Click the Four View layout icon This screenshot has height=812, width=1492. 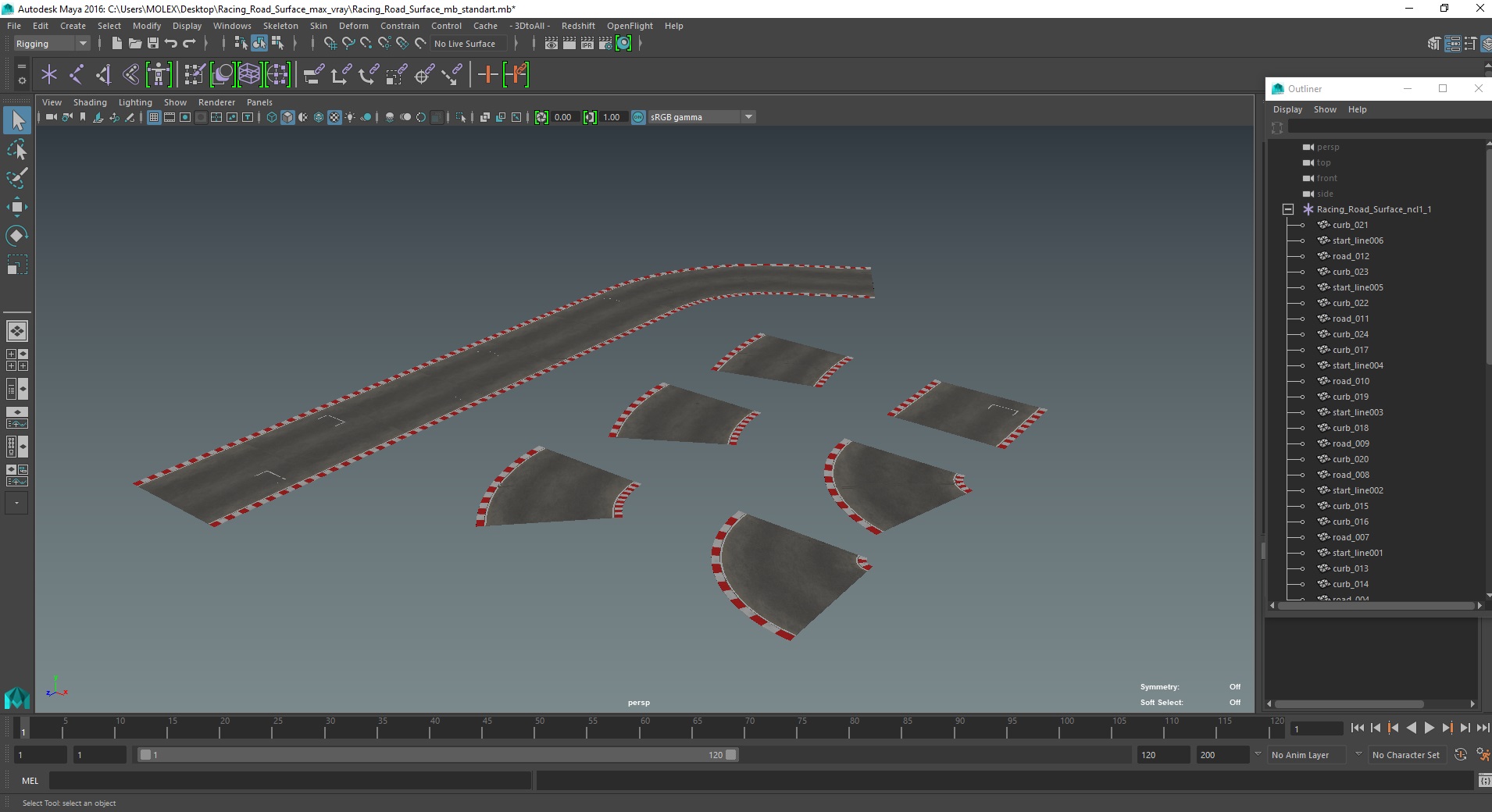click(17, 360)
